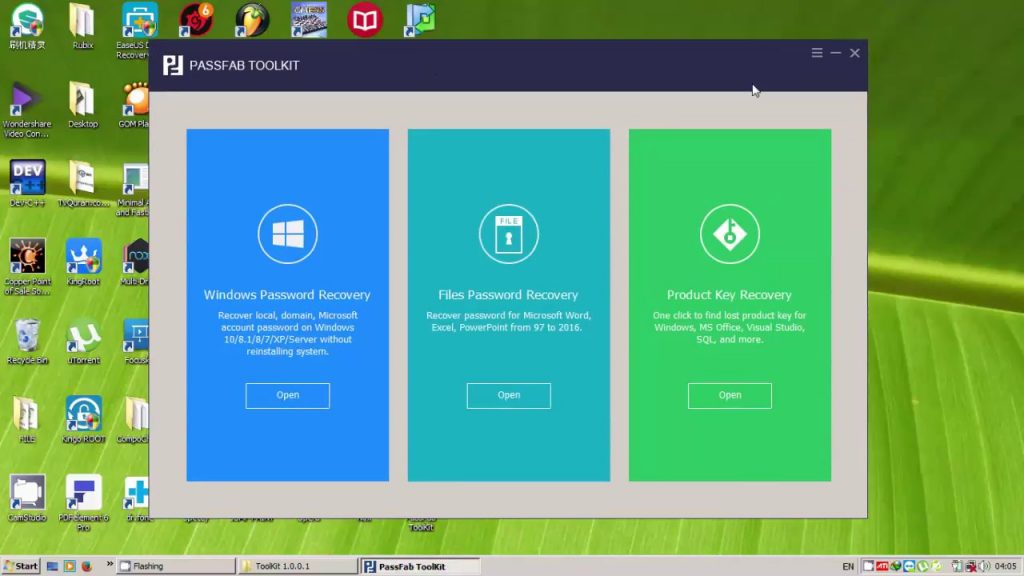Expand quick launch overflow chevron
The height and width of the screenshot is (576, 1024).
coord(109,564)
